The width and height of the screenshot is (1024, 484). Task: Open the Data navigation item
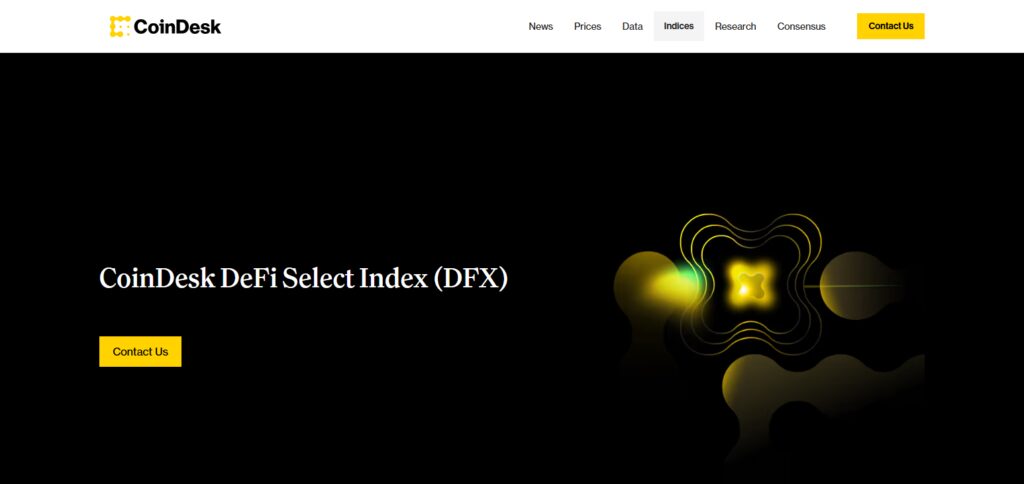pos(632,26)
